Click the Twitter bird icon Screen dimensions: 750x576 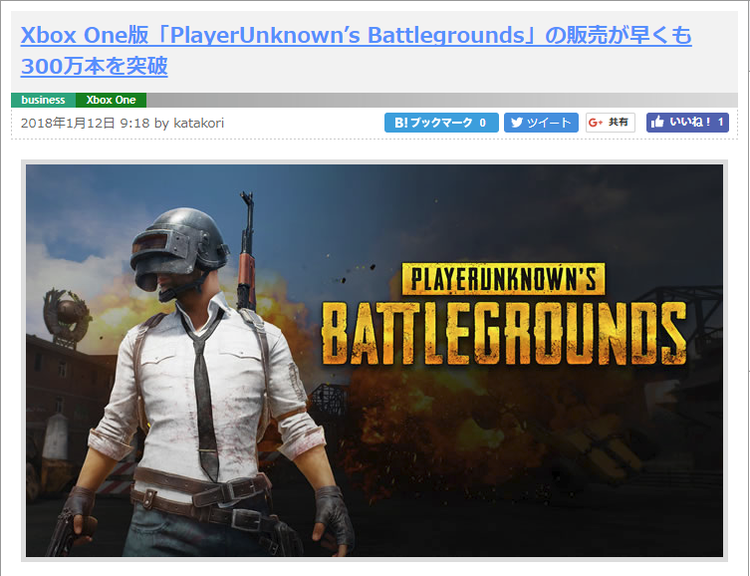[x=517, y=122]
